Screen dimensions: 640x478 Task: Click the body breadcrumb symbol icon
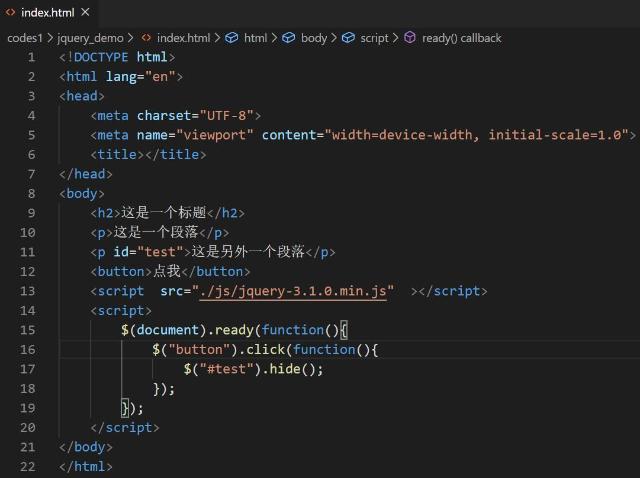(289, 38)
